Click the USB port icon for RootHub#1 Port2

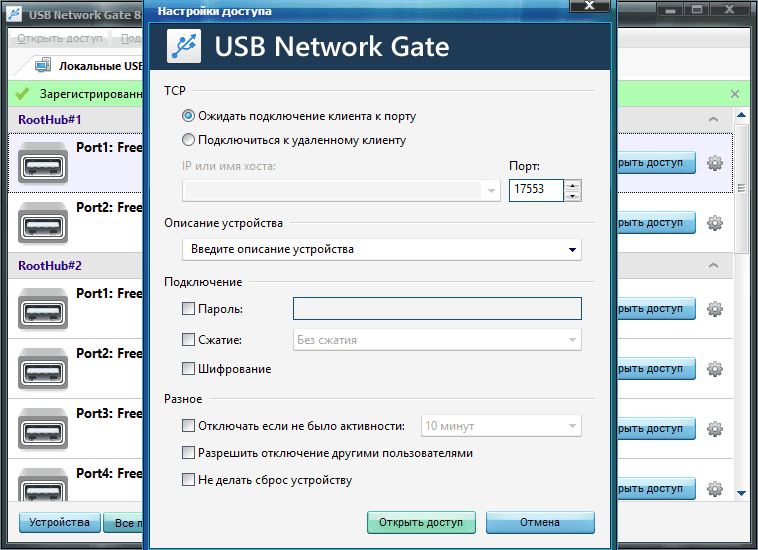pyautogui.click(x=43, y=223)
